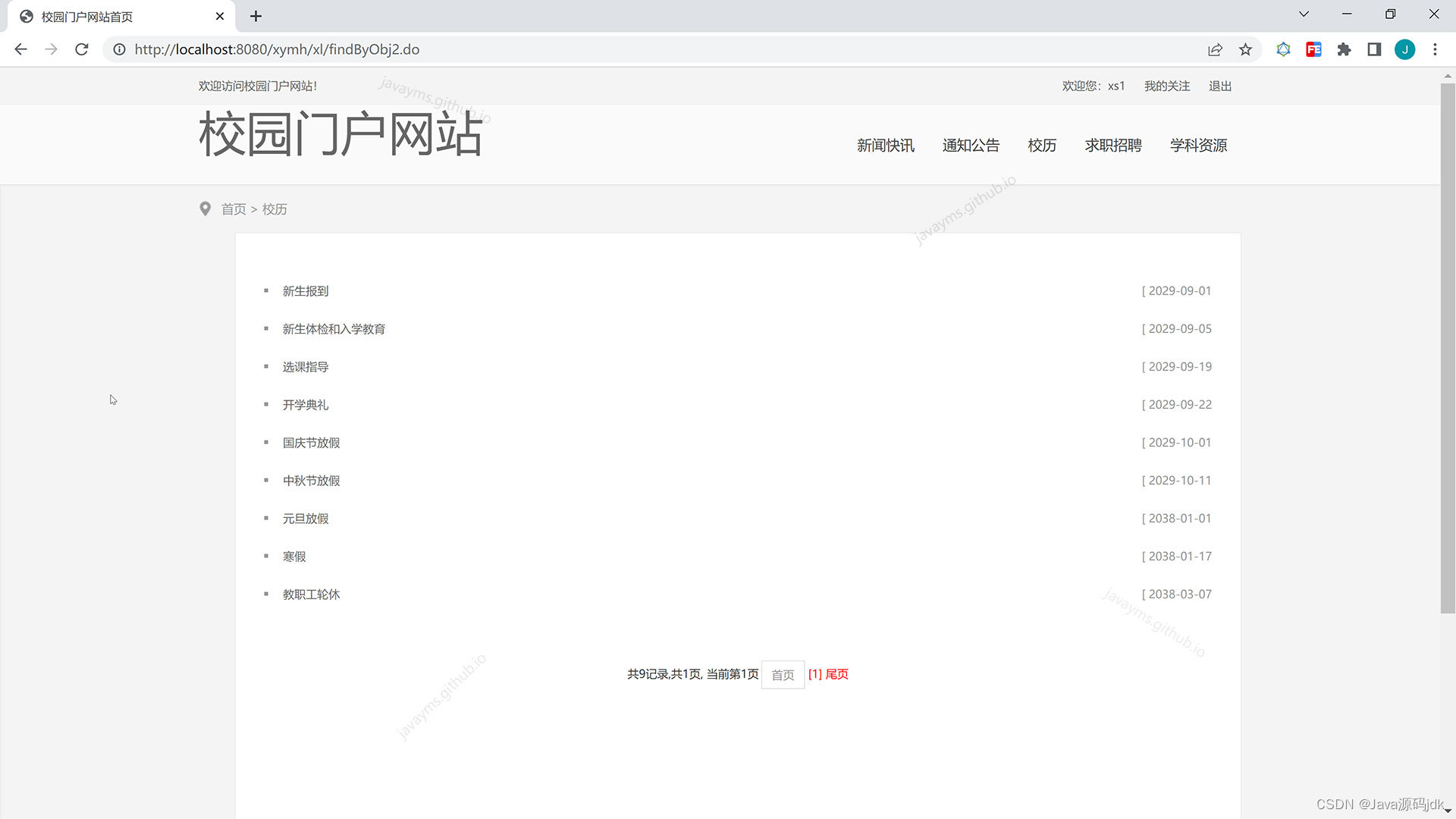Open the 新闻快讯 navigation menu
Screen dimensions: 1456x819
[x=885, y=145]
